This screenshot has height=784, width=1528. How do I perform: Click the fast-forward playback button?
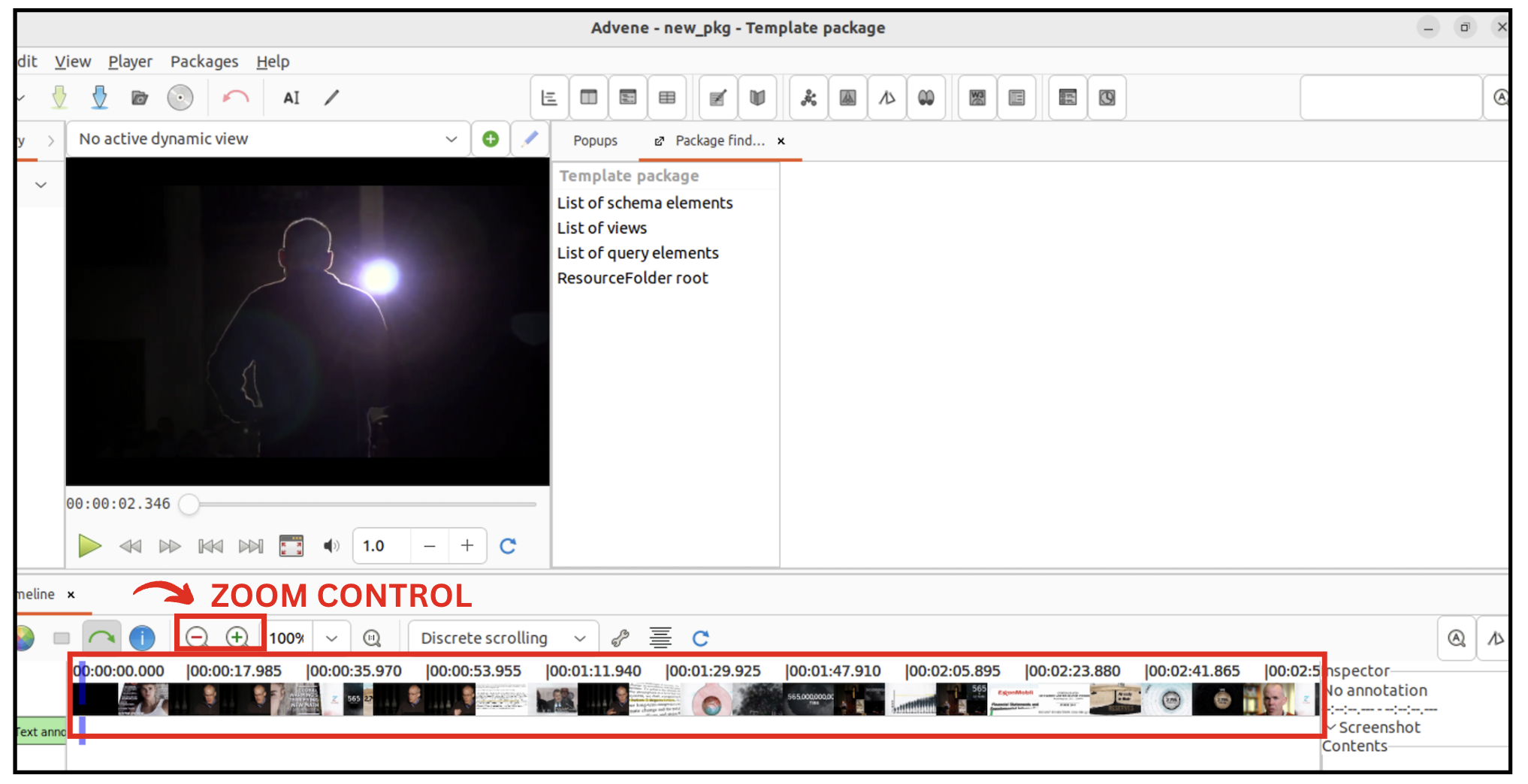click(170, 546)
